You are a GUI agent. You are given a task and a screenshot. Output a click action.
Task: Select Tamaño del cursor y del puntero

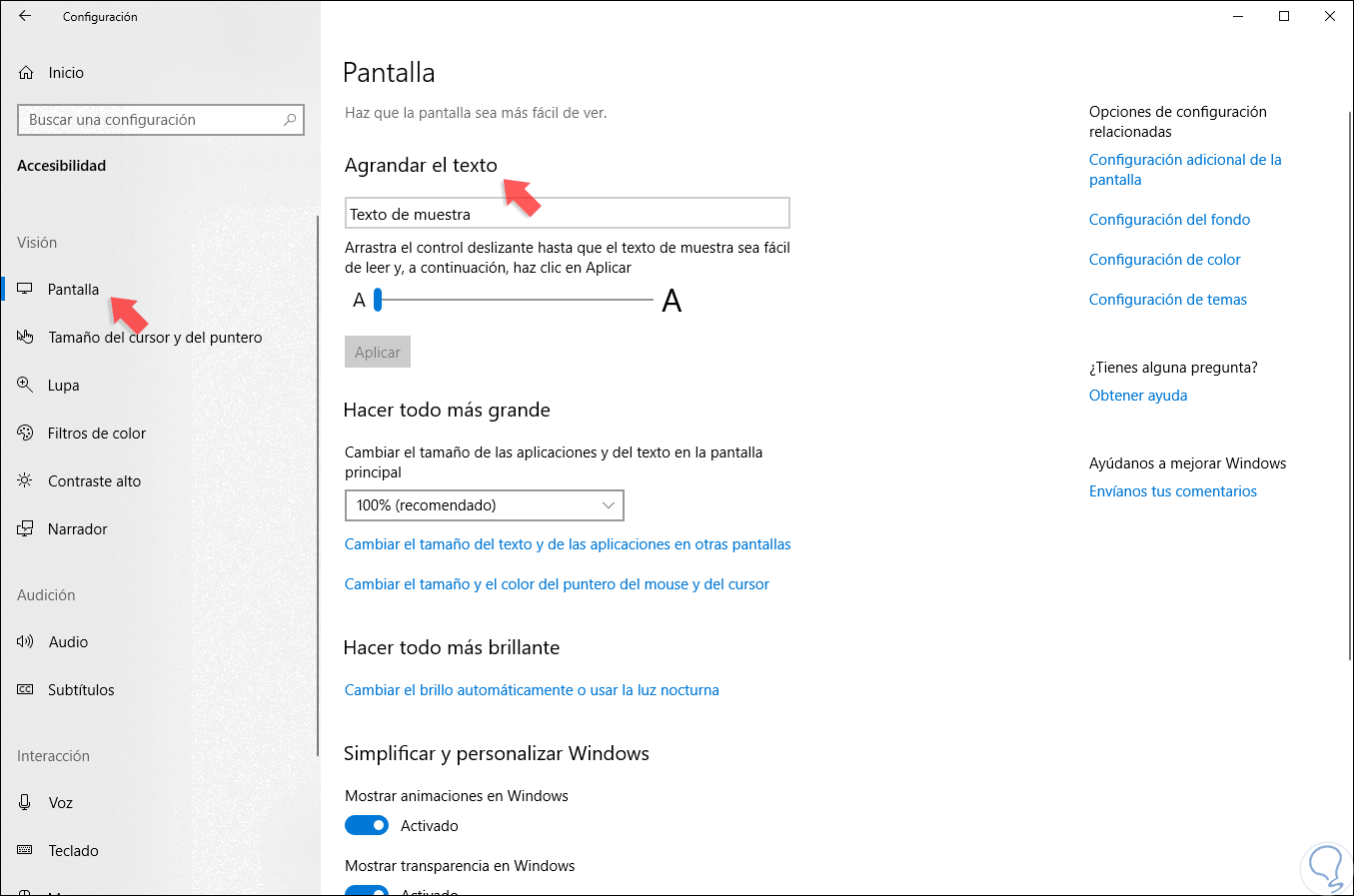(x=155, y=338)
